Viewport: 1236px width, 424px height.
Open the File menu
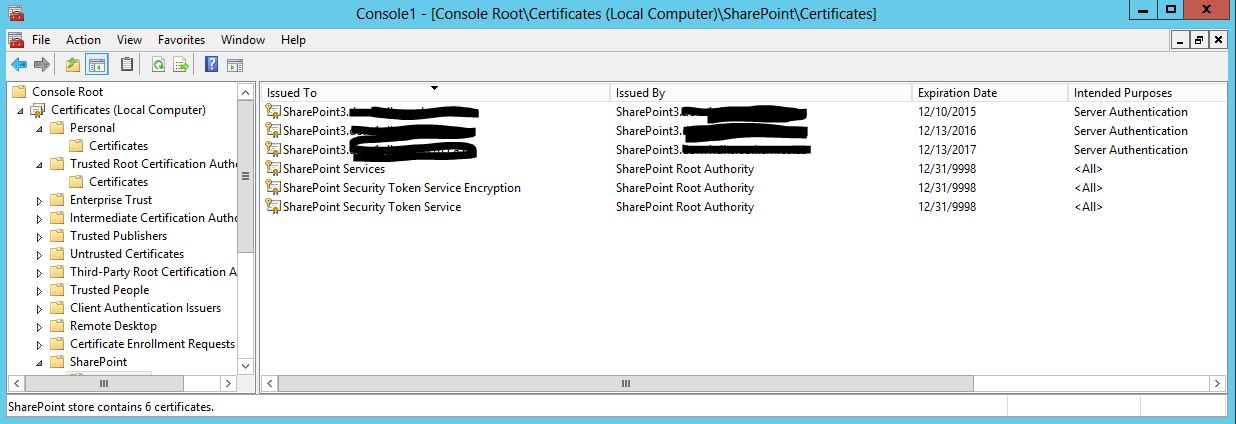[x=41, y=40]
